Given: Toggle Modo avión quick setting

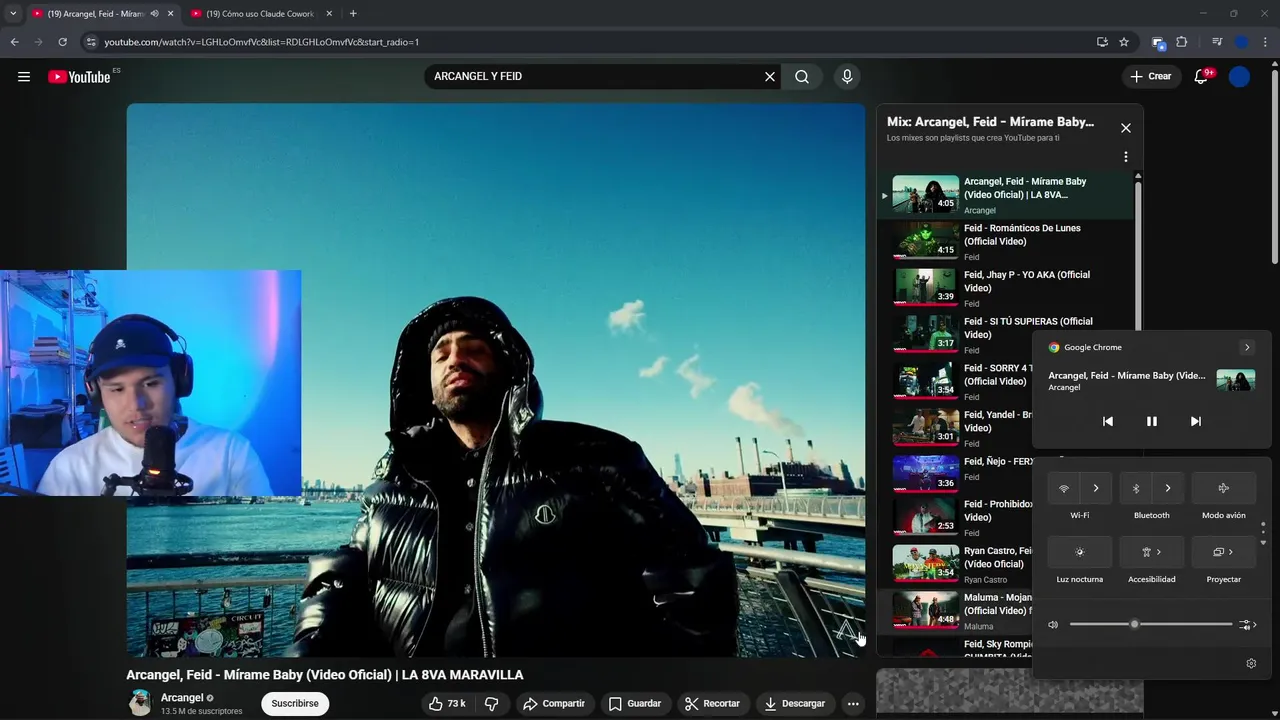Looking at the screenshot, I should tap(1224, 489).
